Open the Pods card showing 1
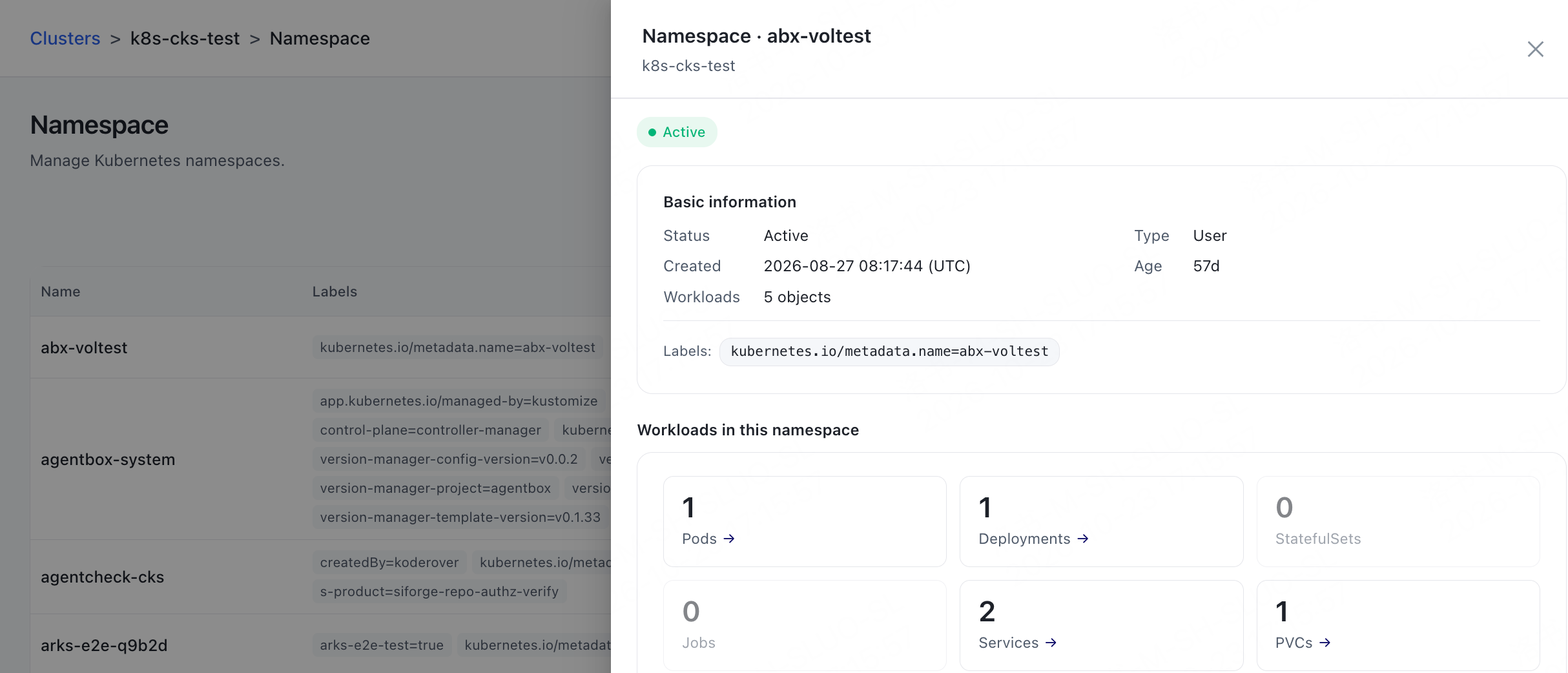 coord(805,521)
